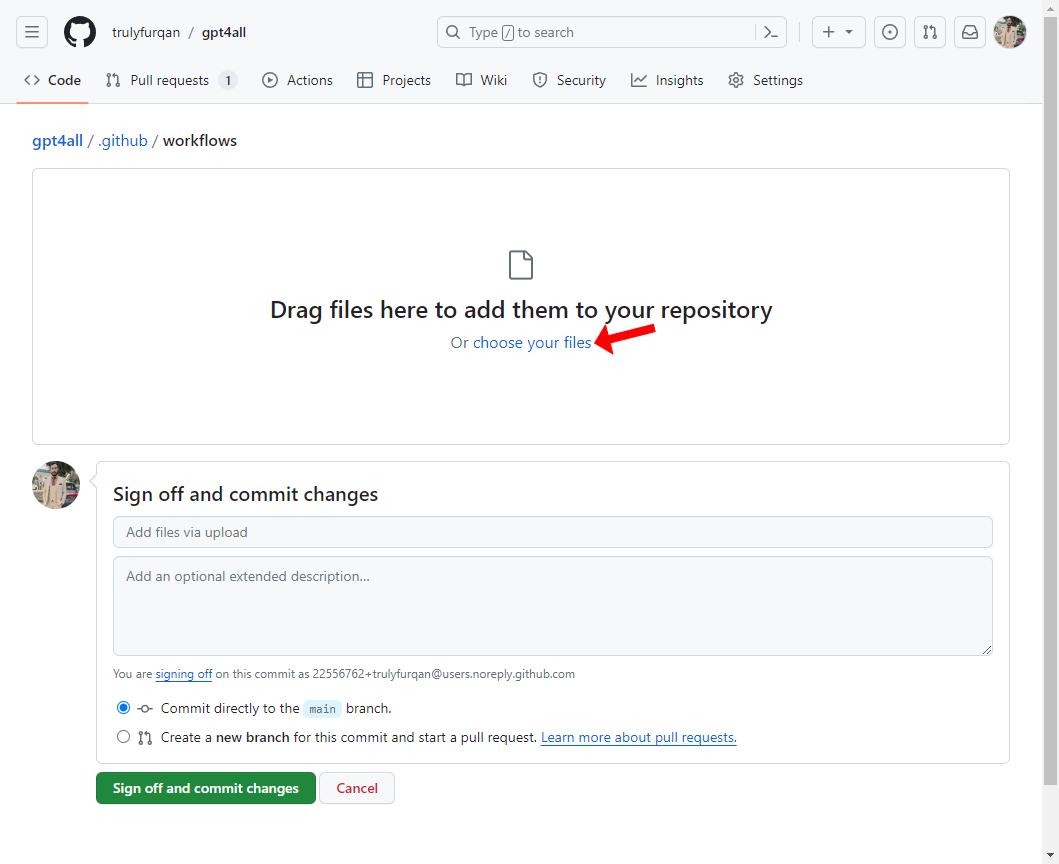Image resolution: width=1059 pixels, height=864 pixels.
Task: Open the hamburger navigation menu
Action: click(x=32, y=32)
